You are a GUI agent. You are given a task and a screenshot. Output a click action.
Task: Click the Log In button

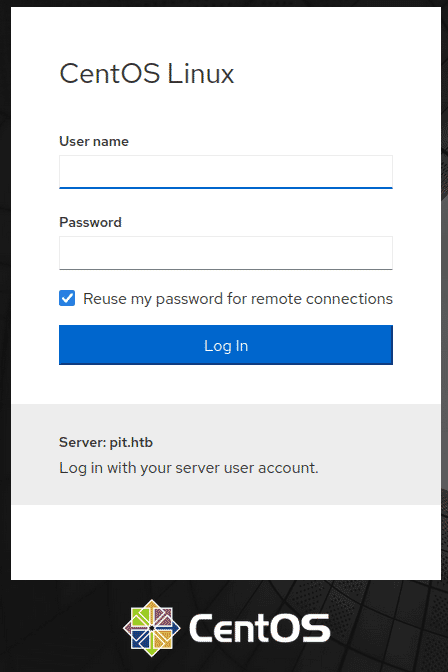tap(226, 345)
